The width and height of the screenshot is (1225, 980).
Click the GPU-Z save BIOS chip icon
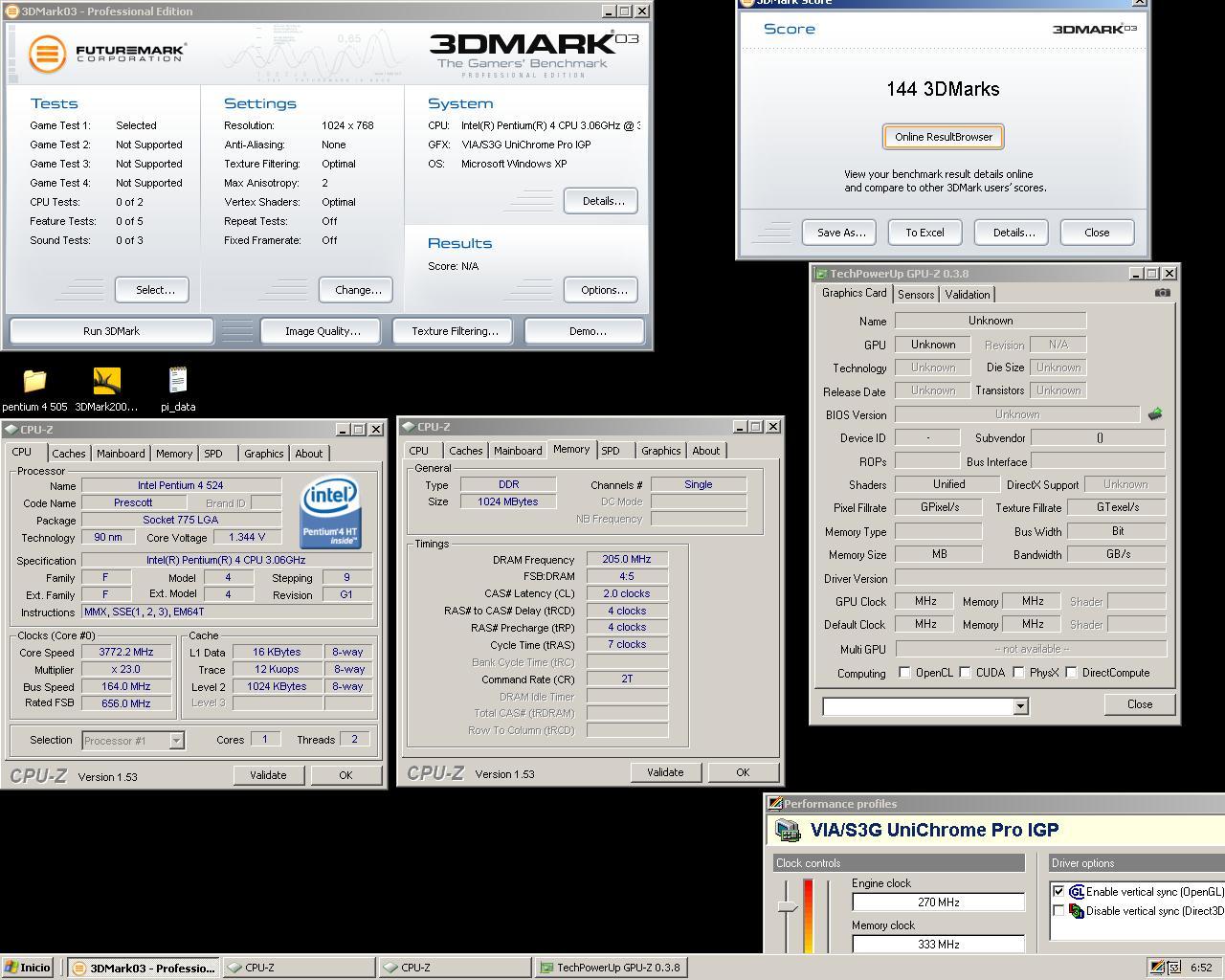(1155, 414)
